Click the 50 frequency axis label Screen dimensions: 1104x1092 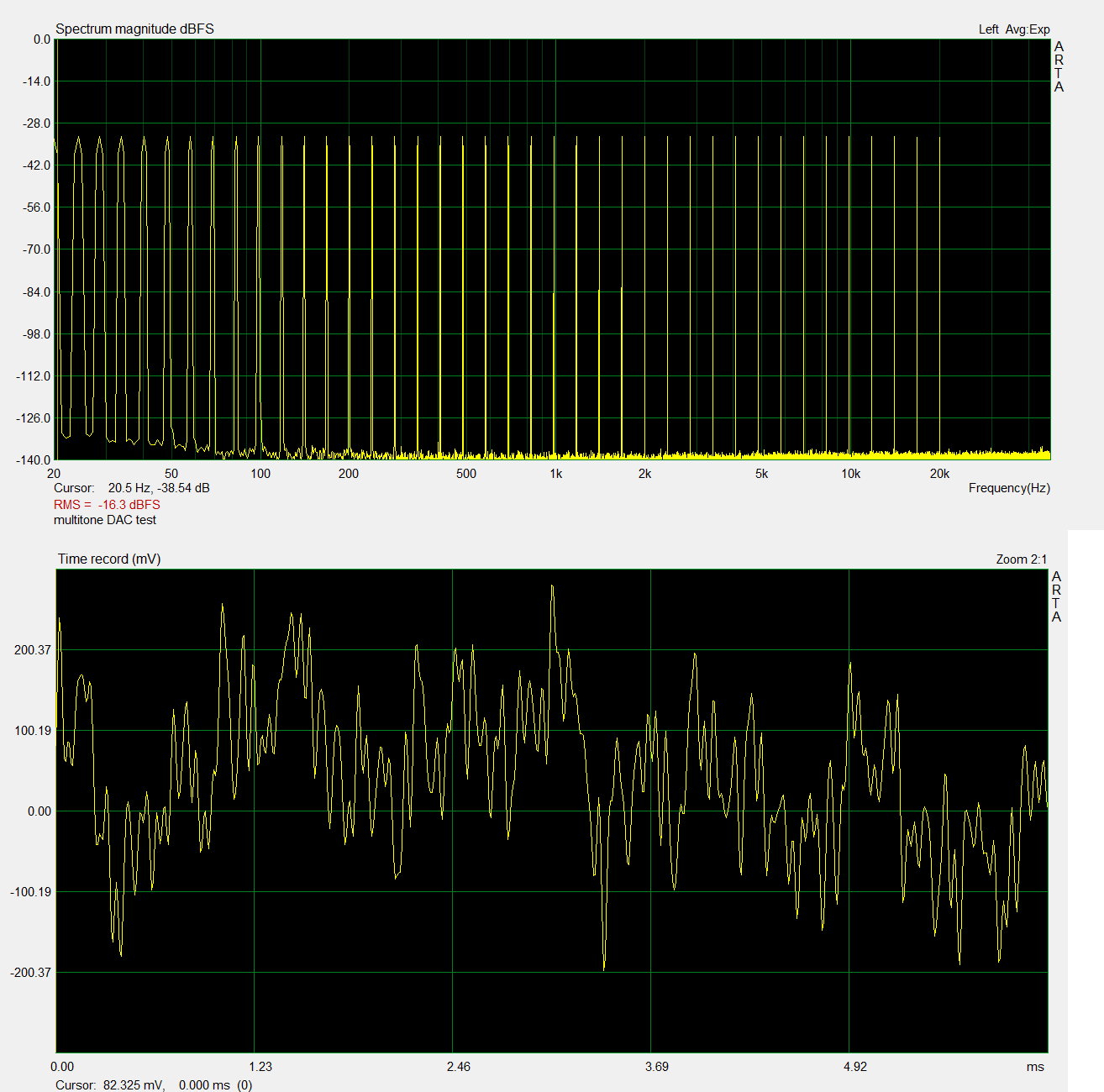tap(171, 474)
